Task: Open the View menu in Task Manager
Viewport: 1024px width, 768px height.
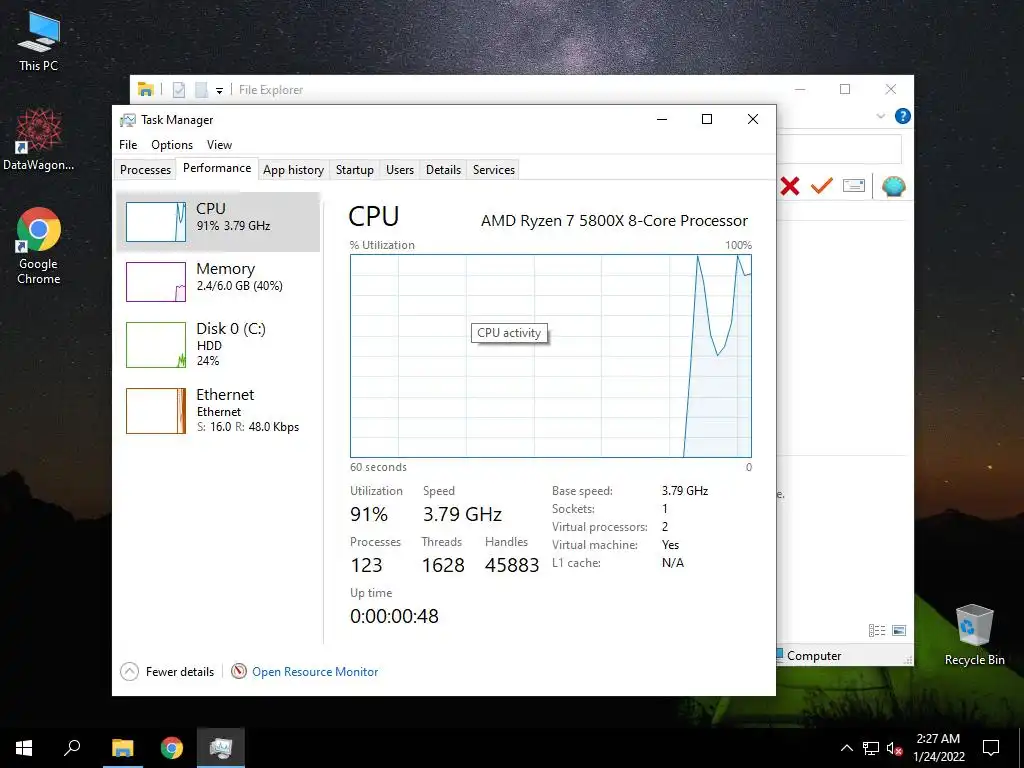Action: coord(219,145)
